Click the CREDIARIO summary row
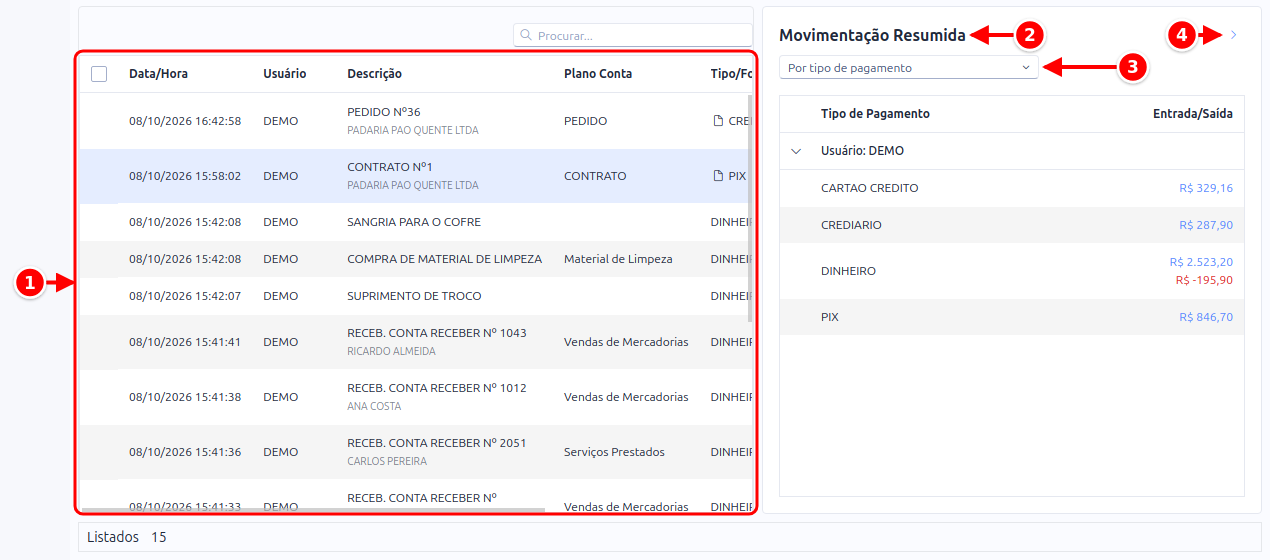This screenshot has width=1270, height=560. (1012, 225)
